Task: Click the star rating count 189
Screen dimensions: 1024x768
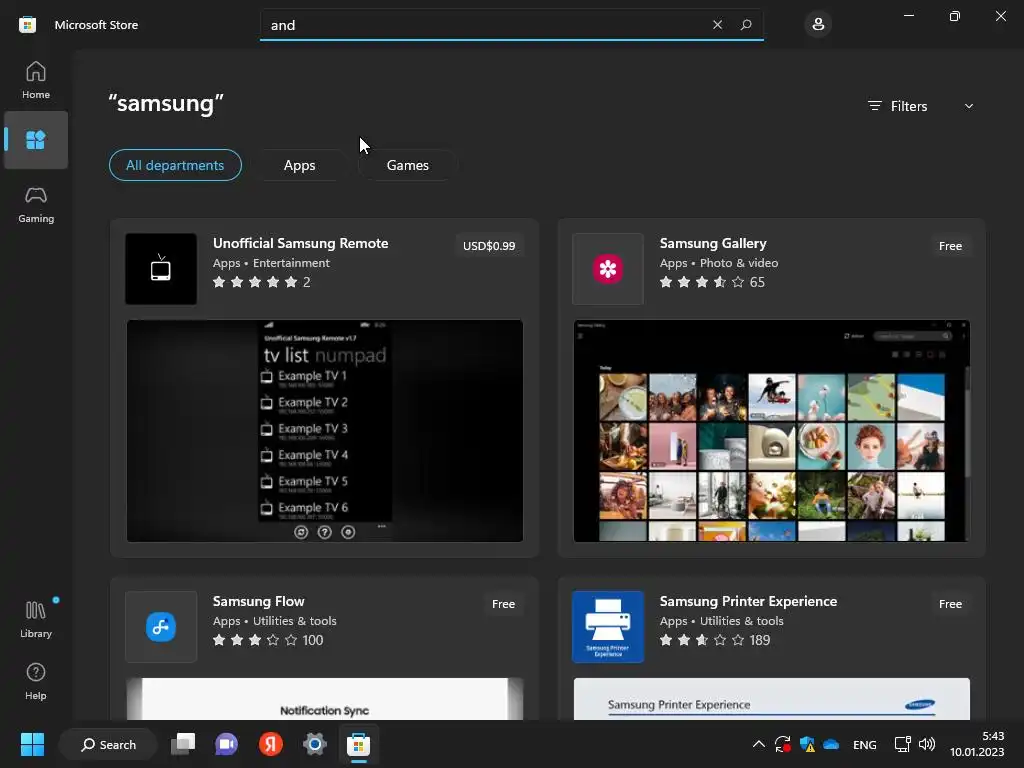Action: point(760,640)
